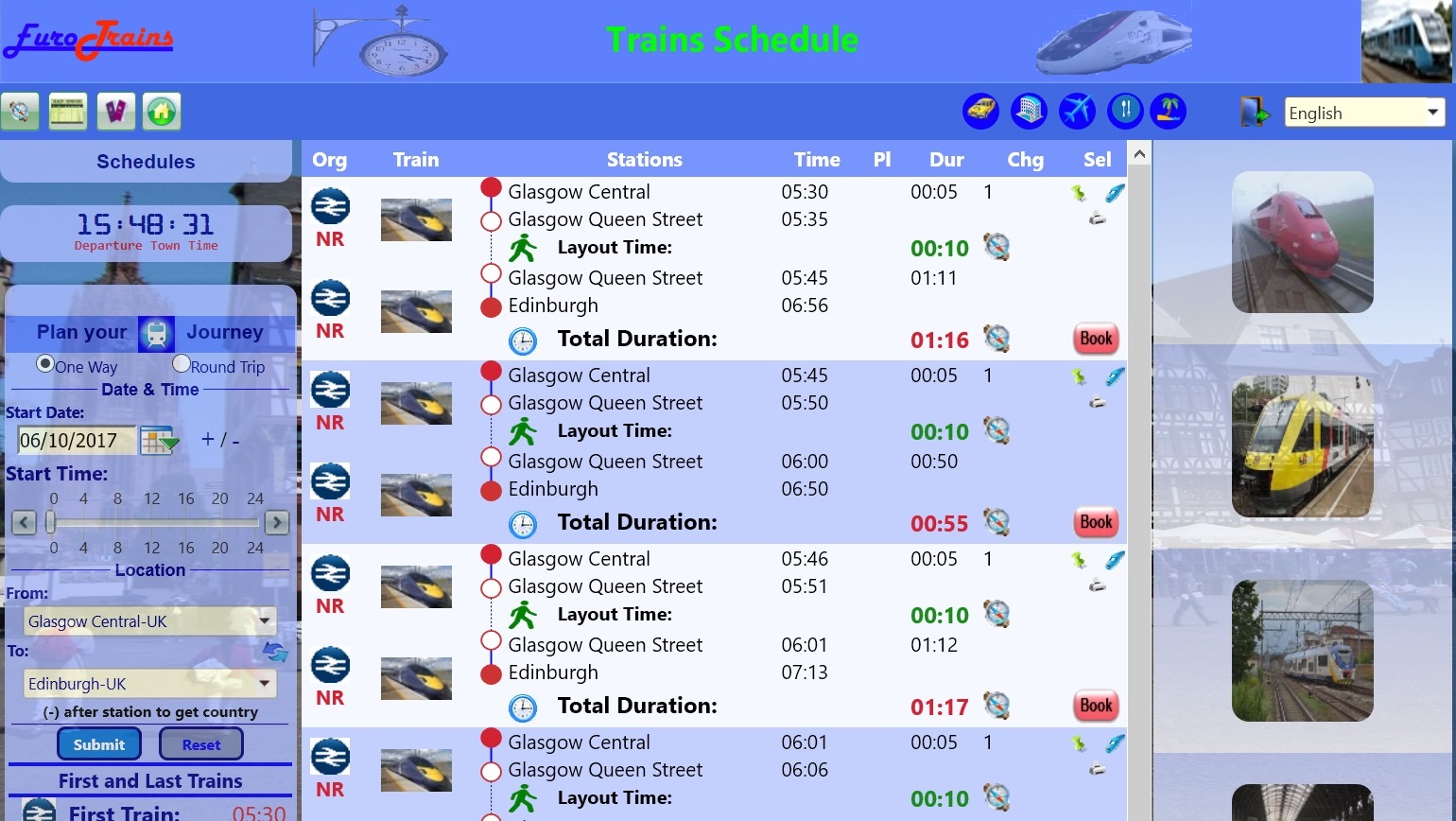This screenshot has width=1456, height=821.
Task: Open the airplane flights service icon
Action: tap(1077, 111)
